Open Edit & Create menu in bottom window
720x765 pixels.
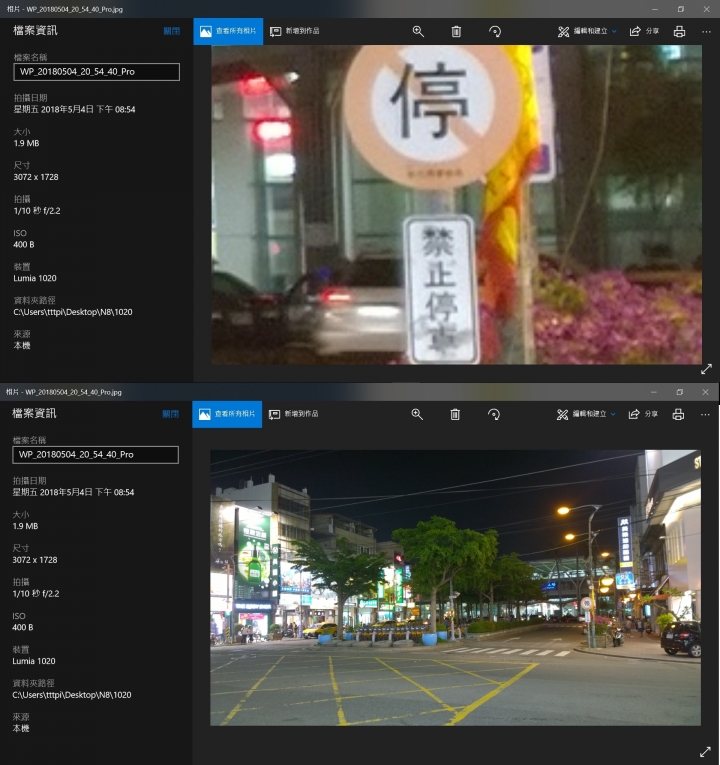click(x=586, y=414)
